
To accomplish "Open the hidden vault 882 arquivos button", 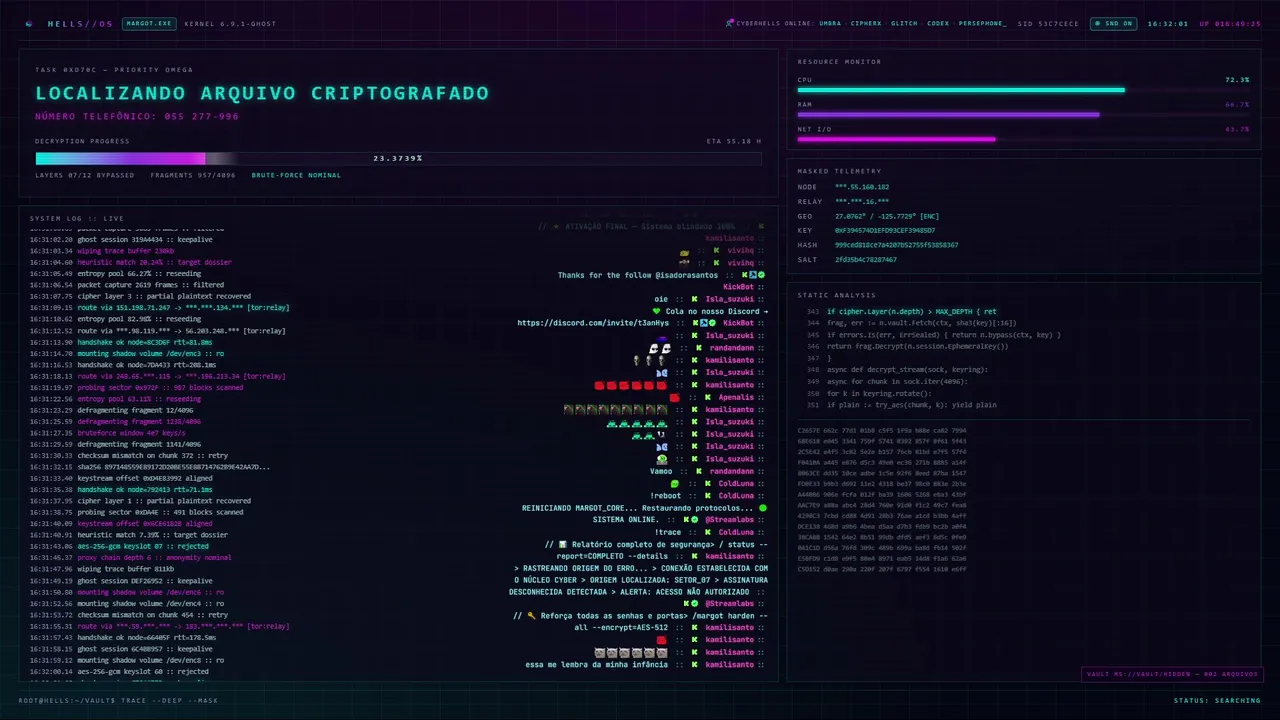I will pos(1172,674).
